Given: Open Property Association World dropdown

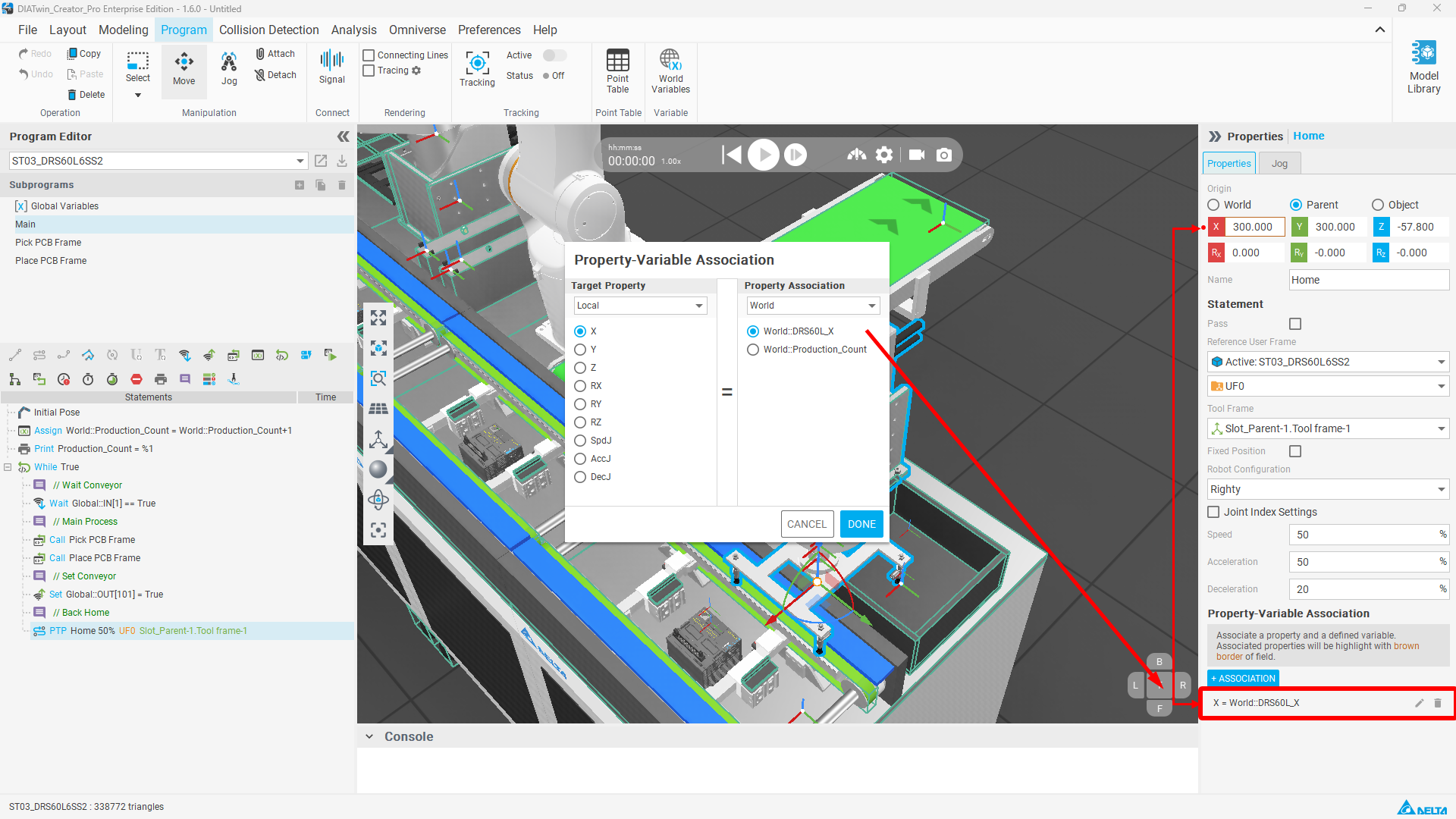Looking at the screenshot, I should (x=814, y=306).
